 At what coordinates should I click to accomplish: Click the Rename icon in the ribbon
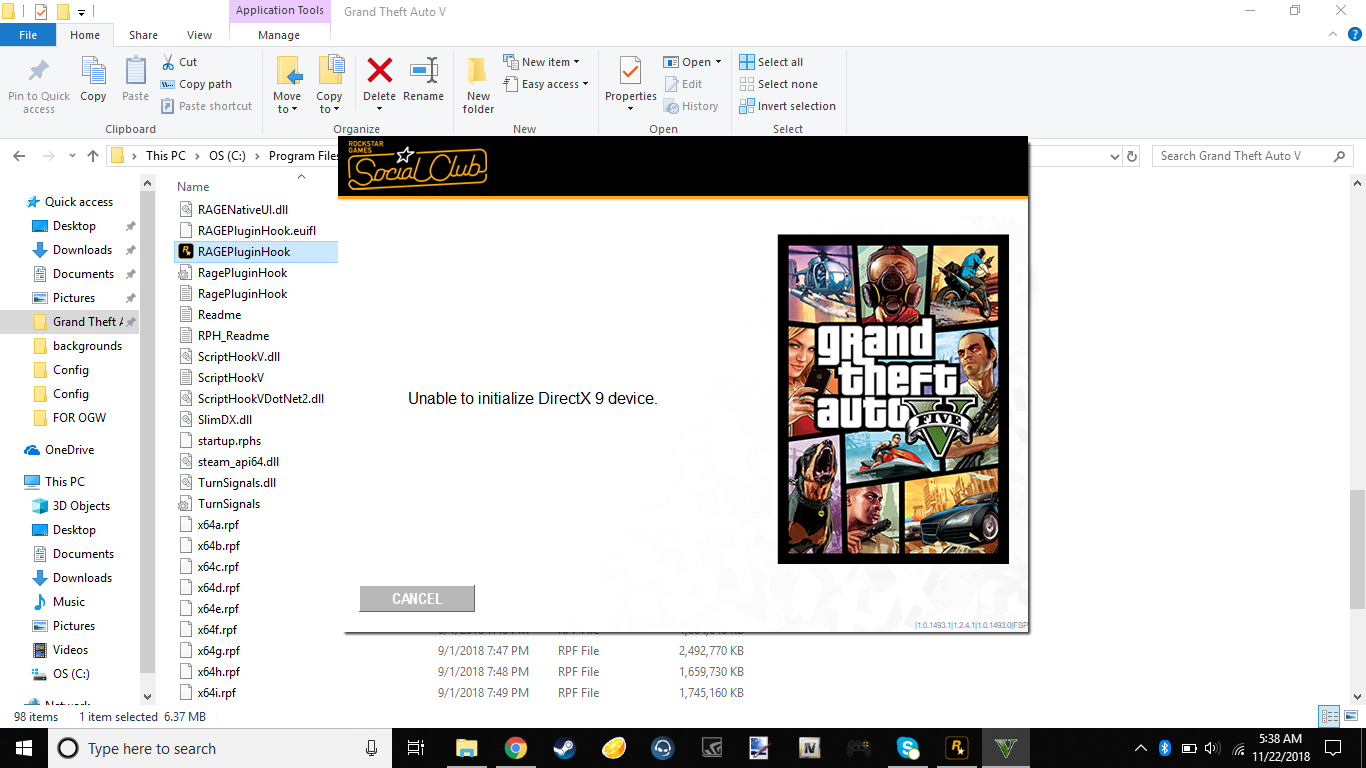click(x=424, y=70)
